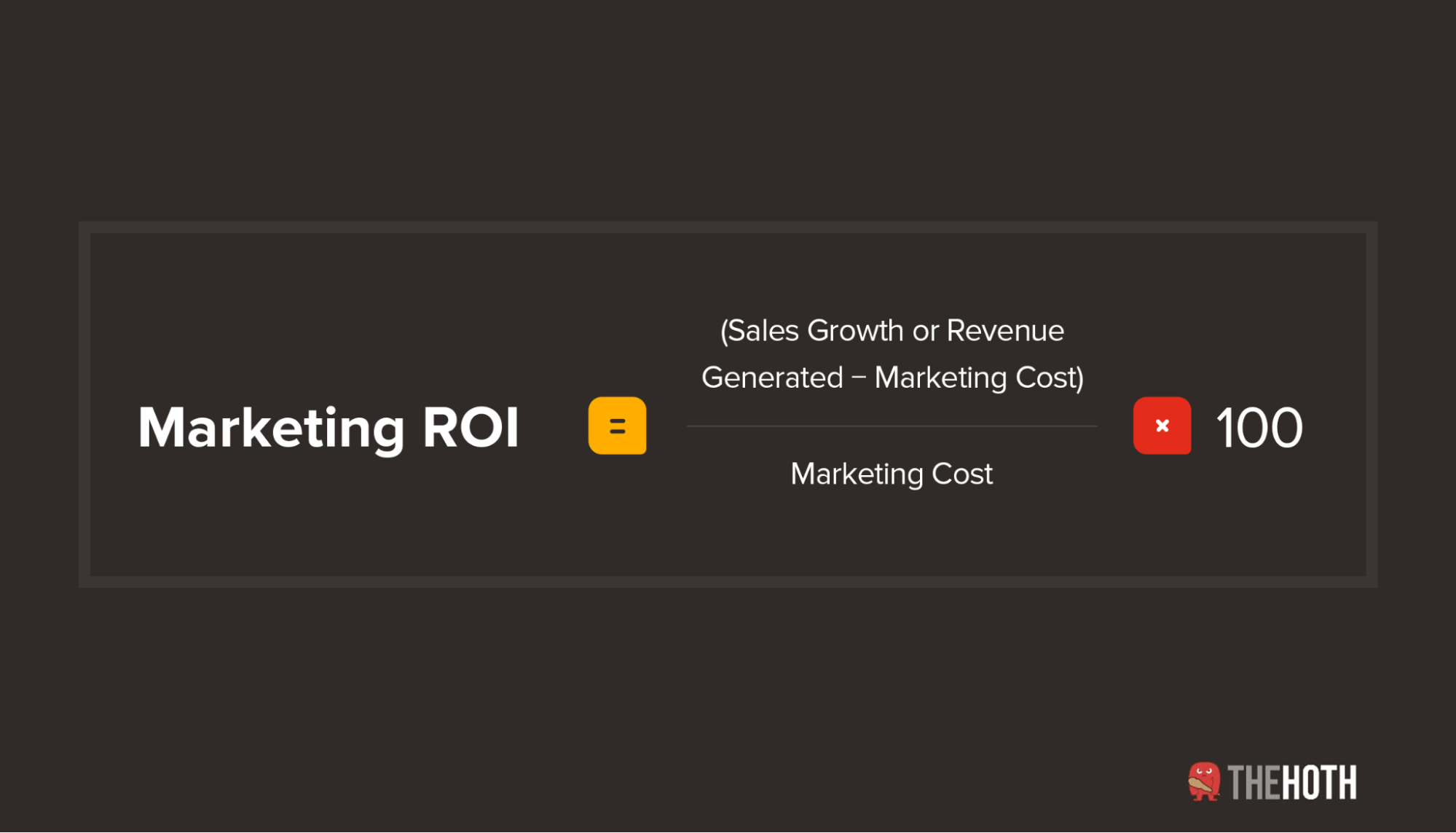
Task: Select the bold ROI text
Action: pos(471,427)
